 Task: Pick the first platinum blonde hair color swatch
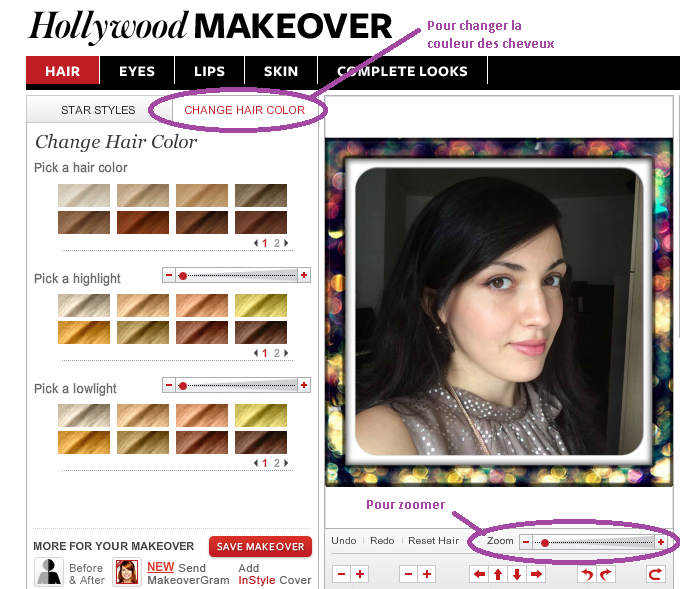[x=84, y=195]
